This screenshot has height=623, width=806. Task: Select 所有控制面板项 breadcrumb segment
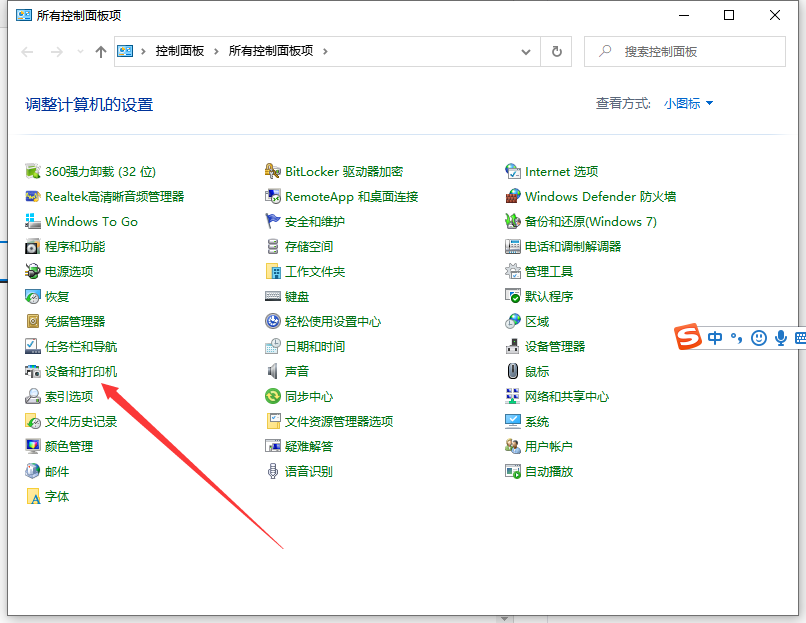point(271,51)
